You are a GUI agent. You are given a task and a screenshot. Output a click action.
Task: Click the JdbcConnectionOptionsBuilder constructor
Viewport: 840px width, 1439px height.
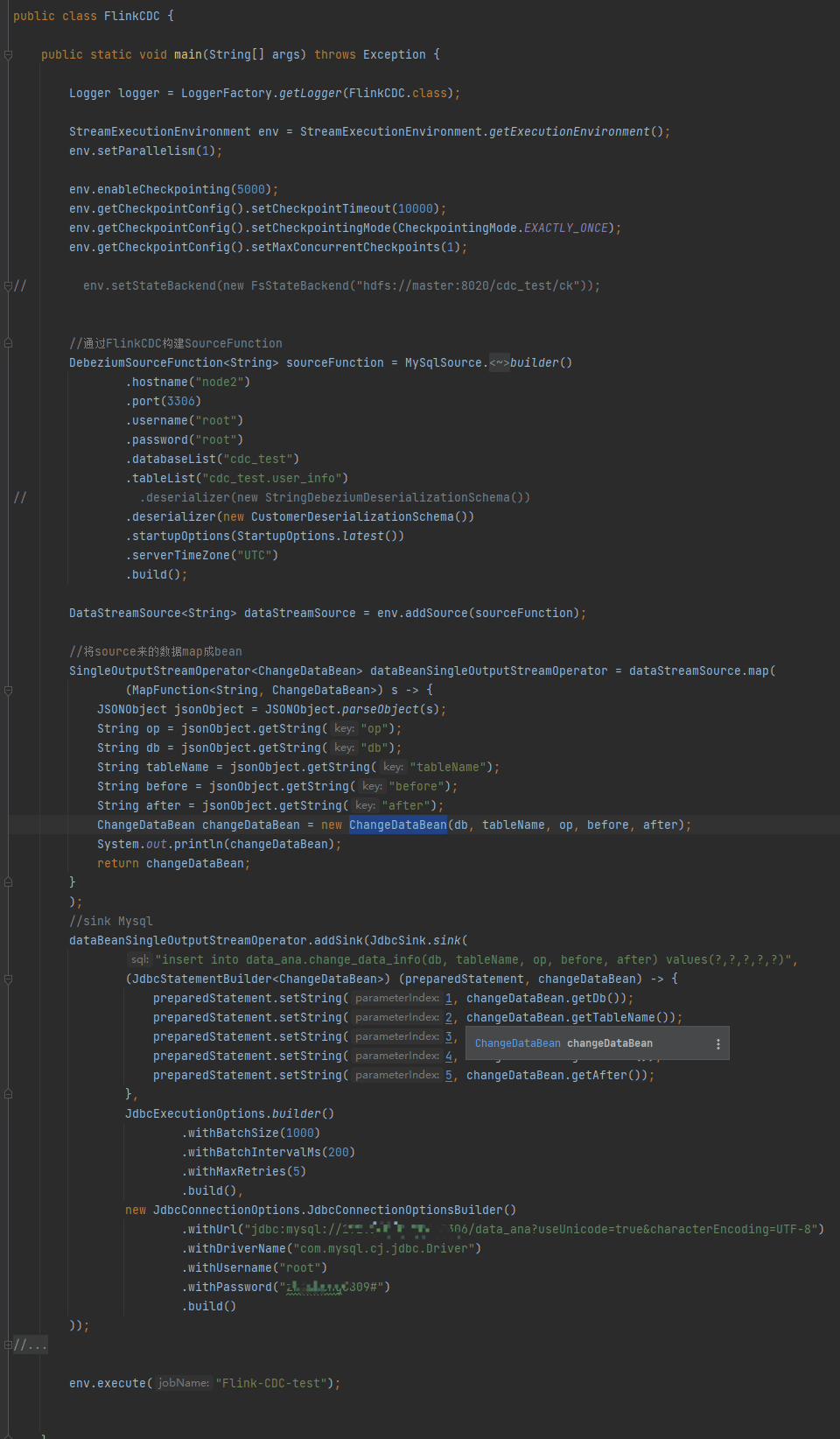coord(335,1210)
